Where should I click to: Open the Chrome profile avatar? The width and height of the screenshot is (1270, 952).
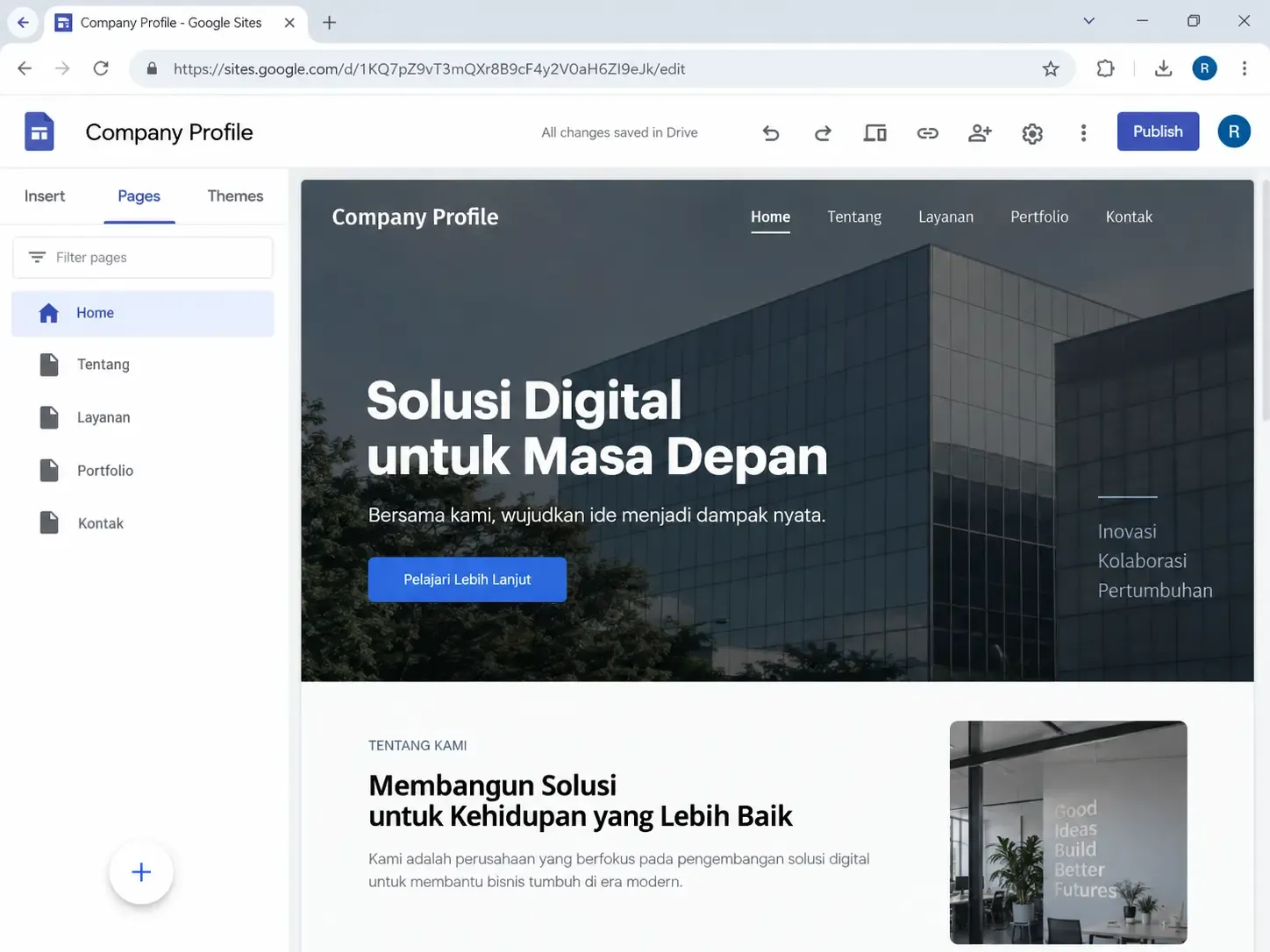[1204, 68]
